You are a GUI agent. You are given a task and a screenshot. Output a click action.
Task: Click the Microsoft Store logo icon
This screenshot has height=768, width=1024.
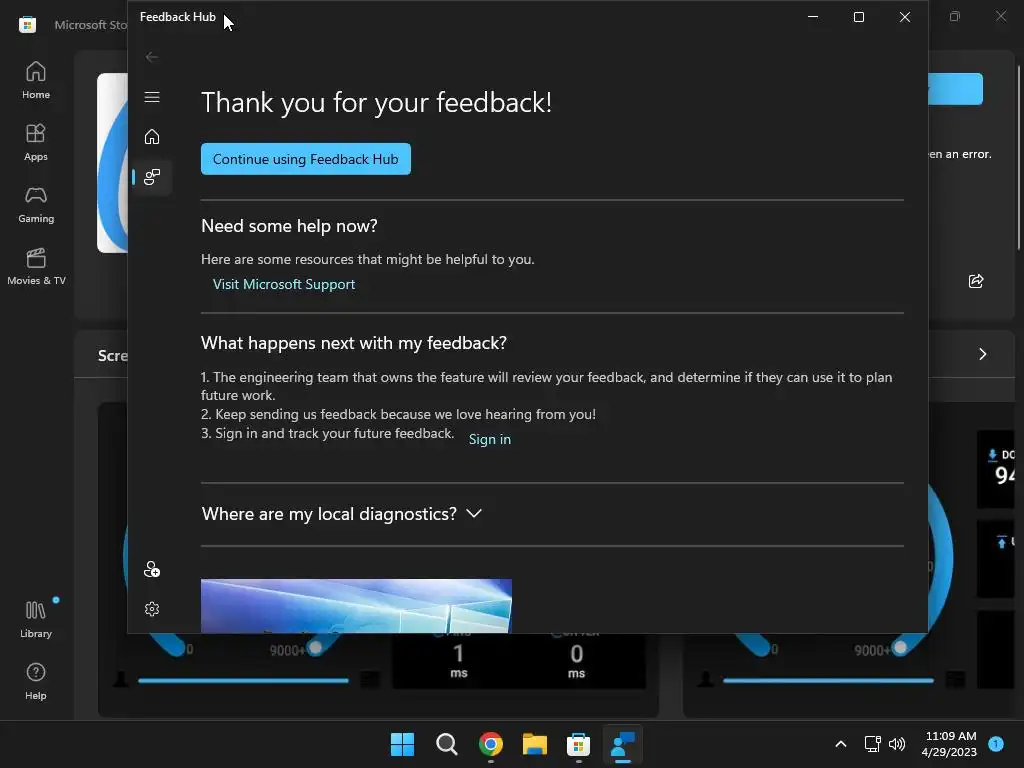[27, 25]
